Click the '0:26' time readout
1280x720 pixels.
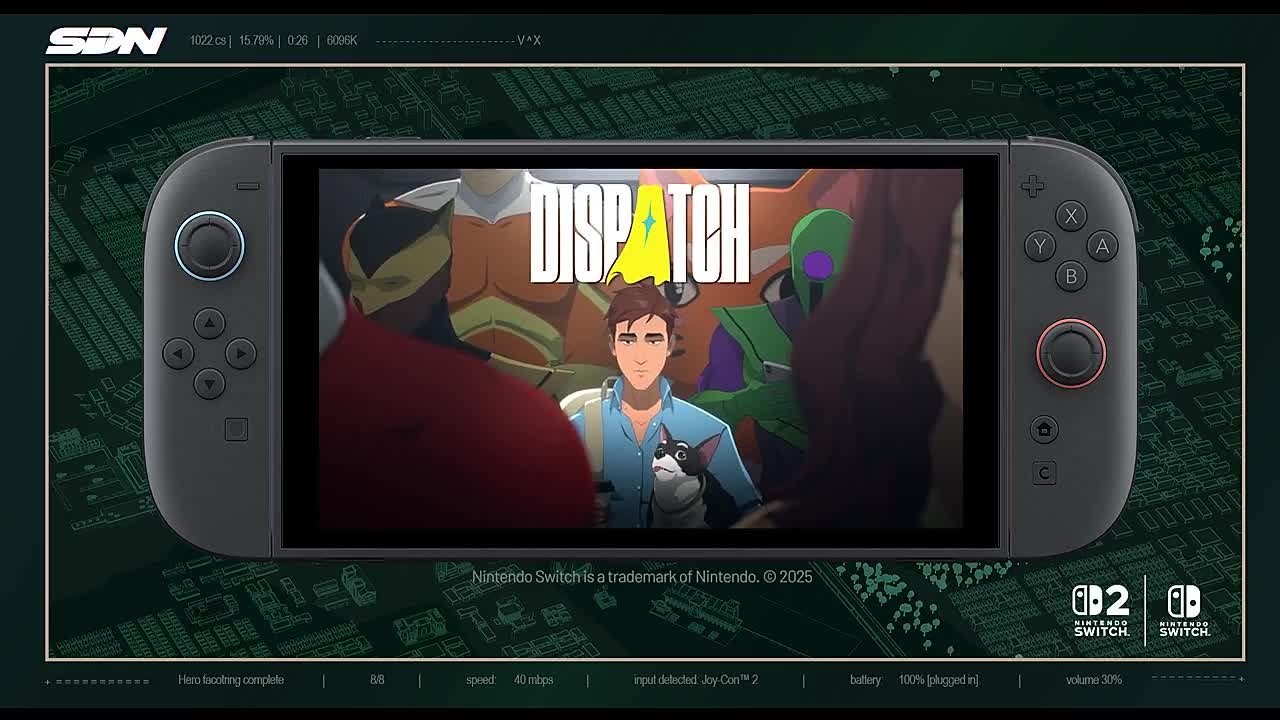tap(297, 41)
